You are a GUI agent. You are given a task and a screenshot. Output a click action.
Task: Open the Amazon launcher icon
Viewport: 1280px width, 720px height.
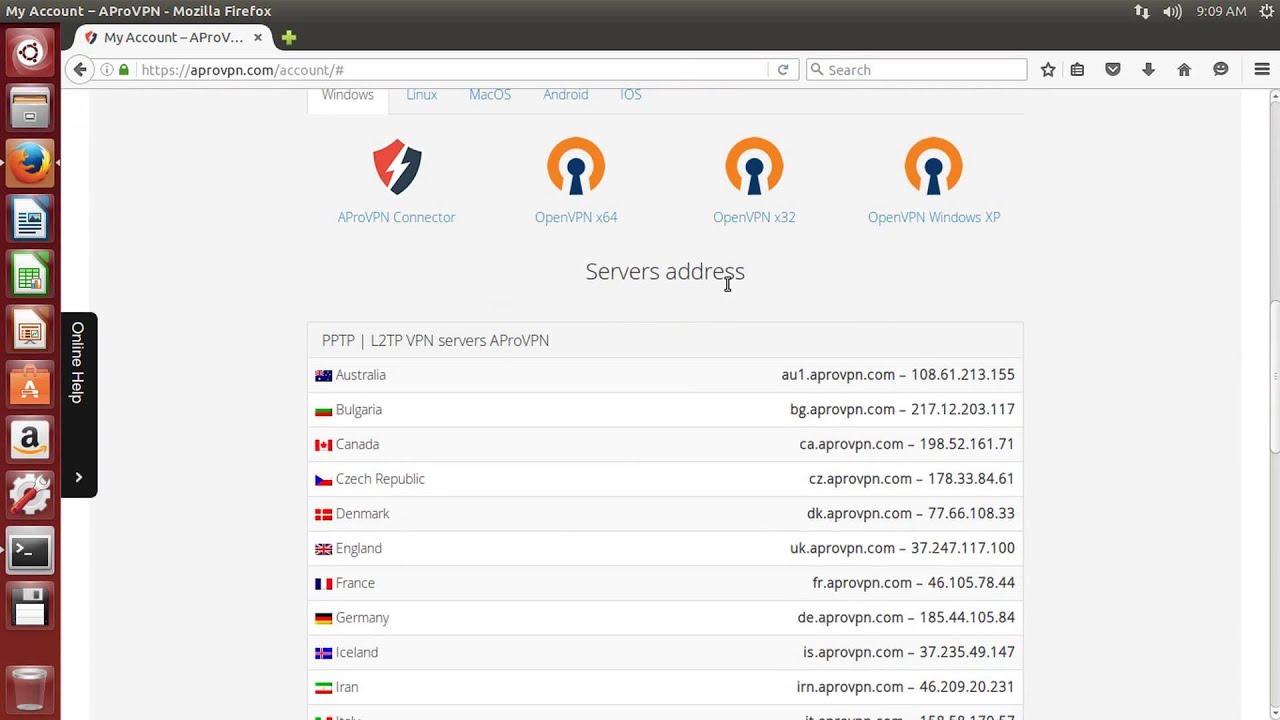[30, 438]
